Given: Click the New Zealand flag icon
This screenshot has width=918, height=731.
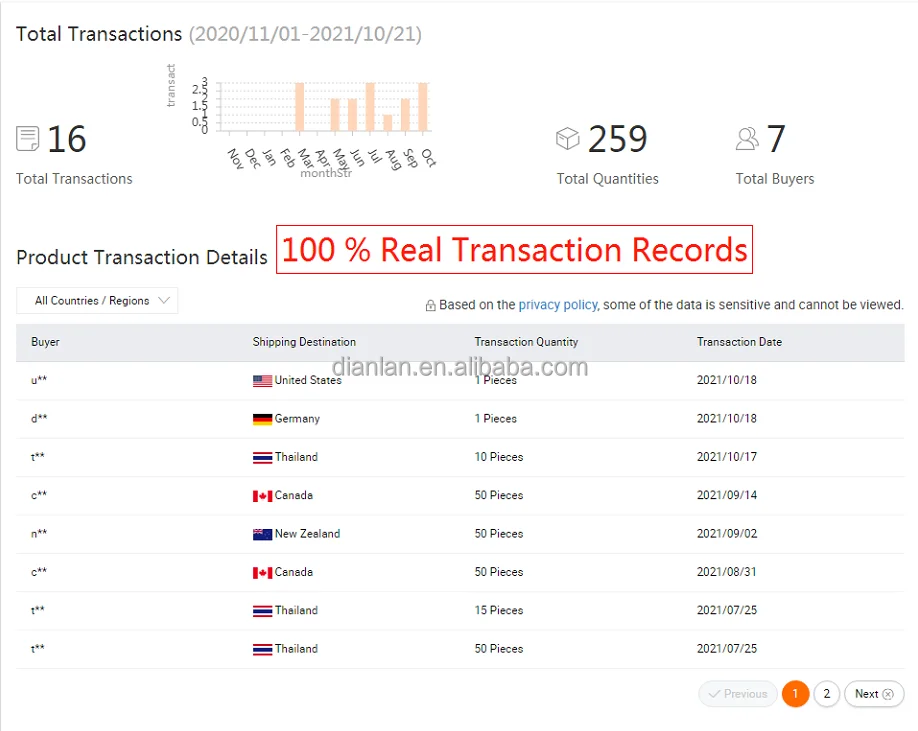Looking at the screenshot, I should point(262,534).
